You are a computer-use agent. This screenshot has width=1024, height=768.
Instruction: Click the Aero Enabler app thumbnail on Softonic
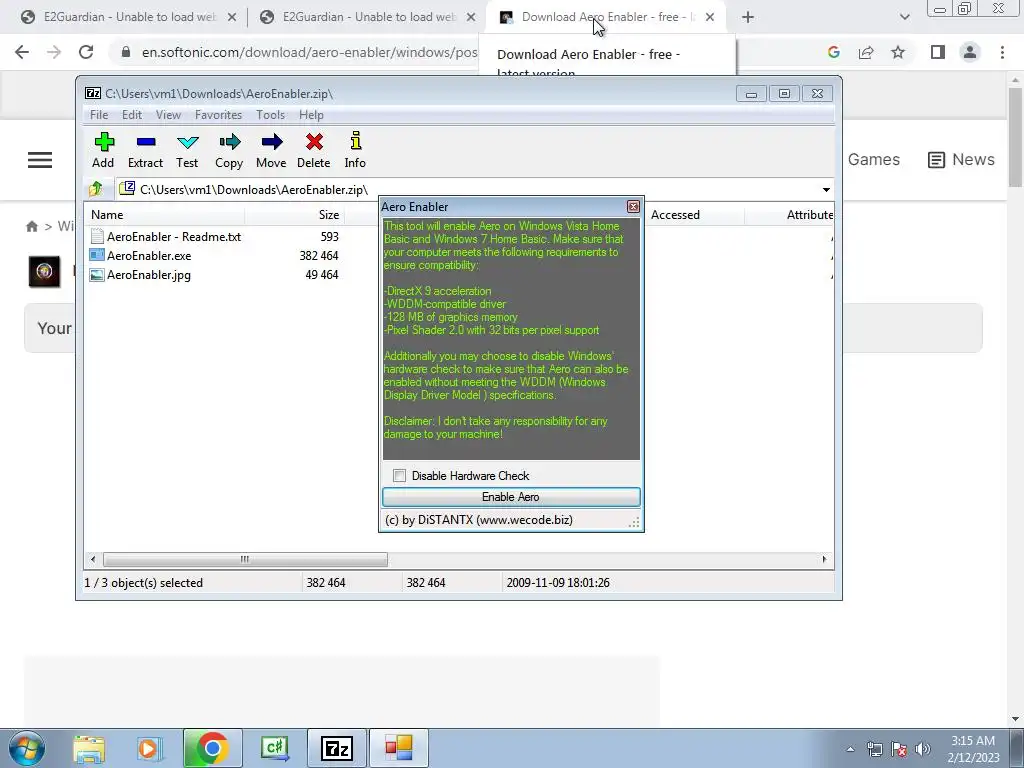pos(44,272)
